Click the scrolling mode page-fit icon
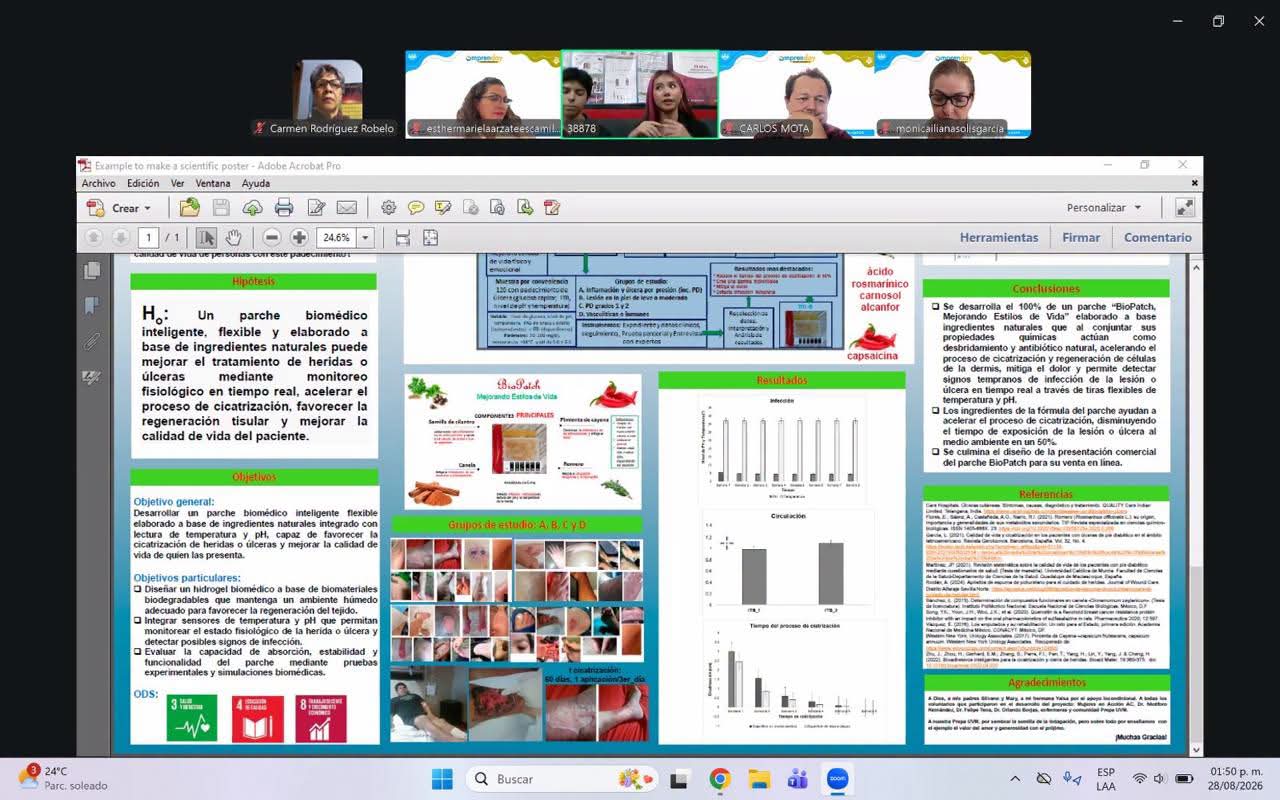Image resolution: width=1280 pixels, height=800 pixels. coord(403,237)
